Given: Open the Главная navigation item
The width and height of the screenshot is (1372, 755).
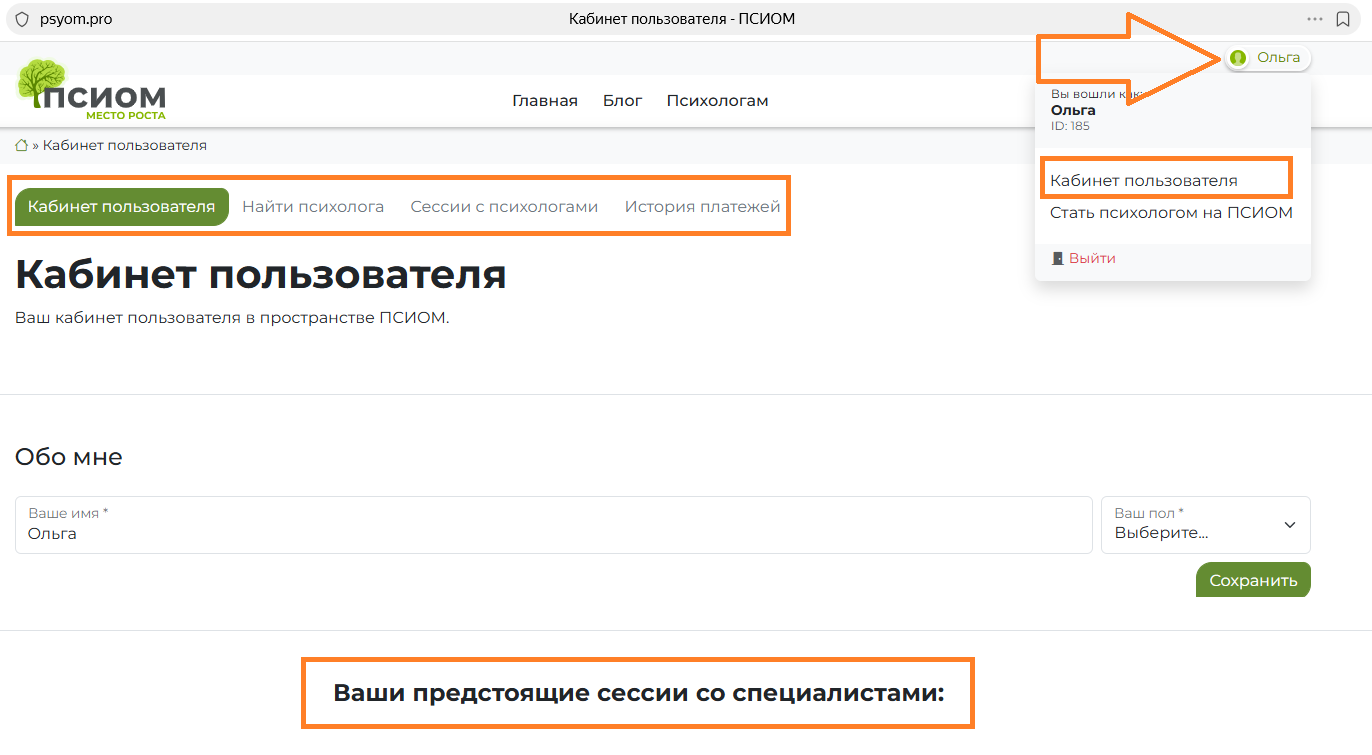Looking at the screenshot, I should point(544,101).
